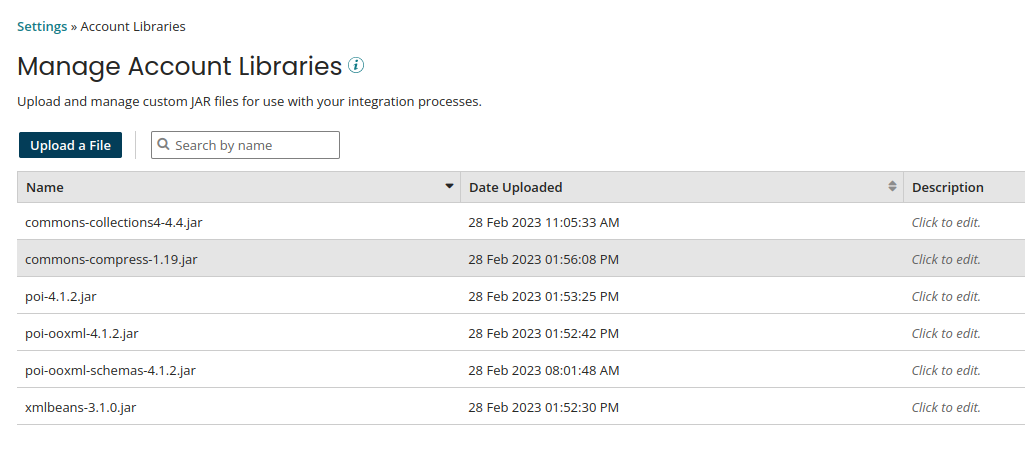Edit description for poi-ooxml-4.1.2.jar

point(946,333)
